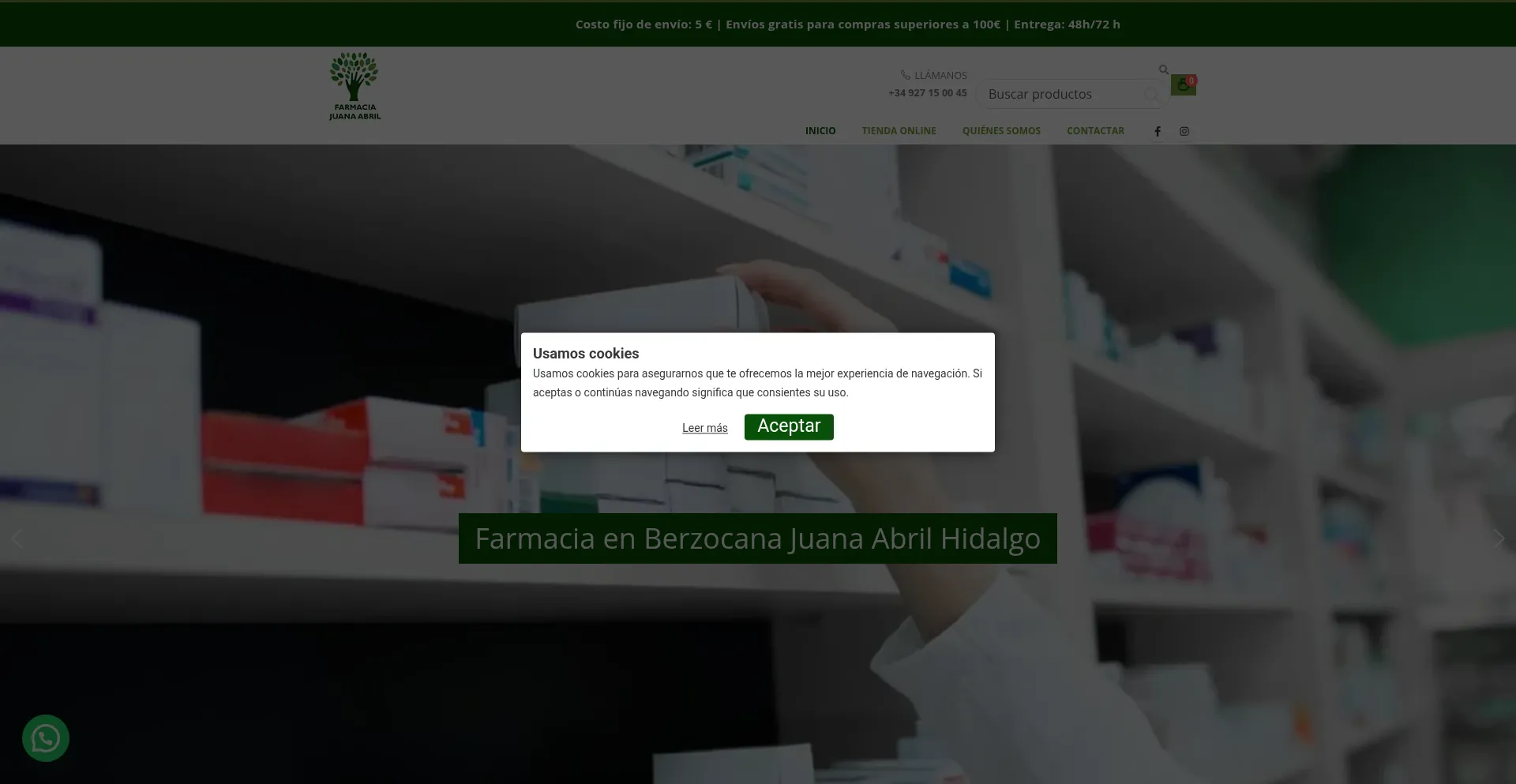Open the QUIÉNES SOMOS menu item
1516x784 pixels.
[1001, 131]
